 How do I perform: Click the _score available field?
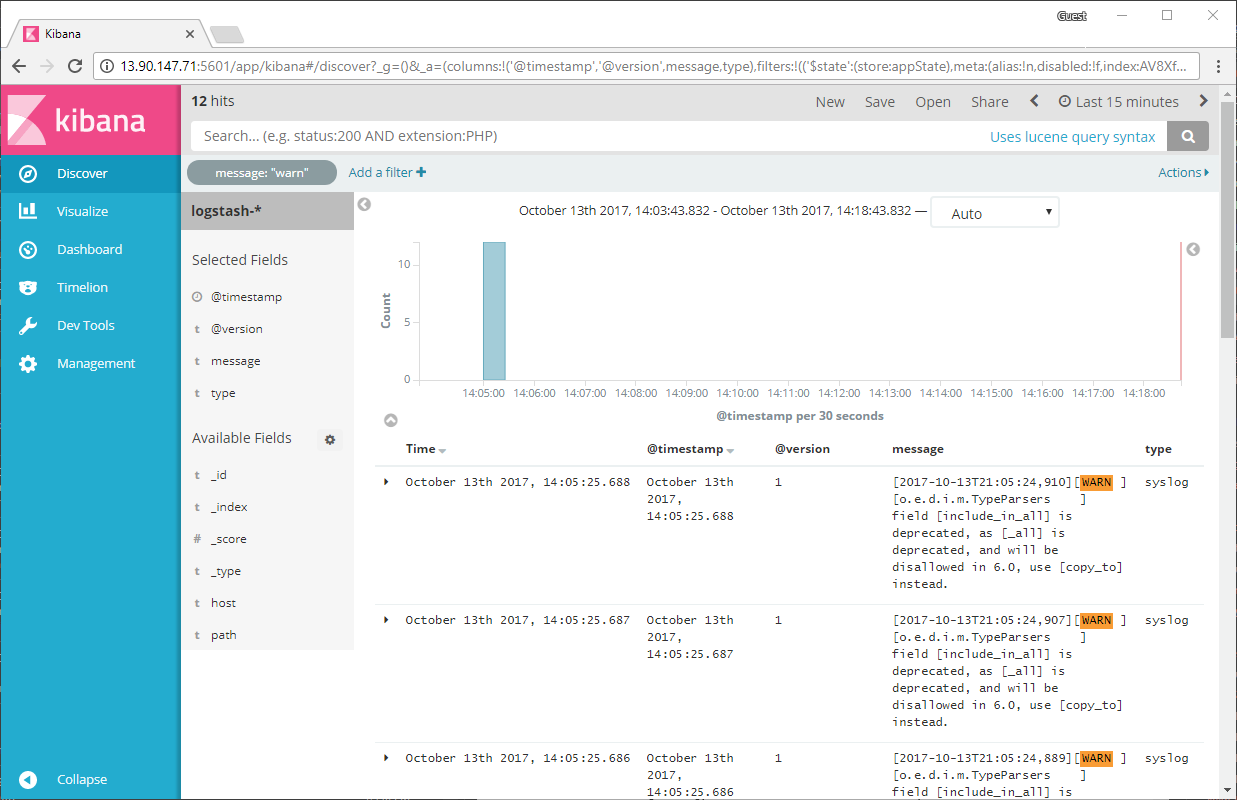(228, 539)
